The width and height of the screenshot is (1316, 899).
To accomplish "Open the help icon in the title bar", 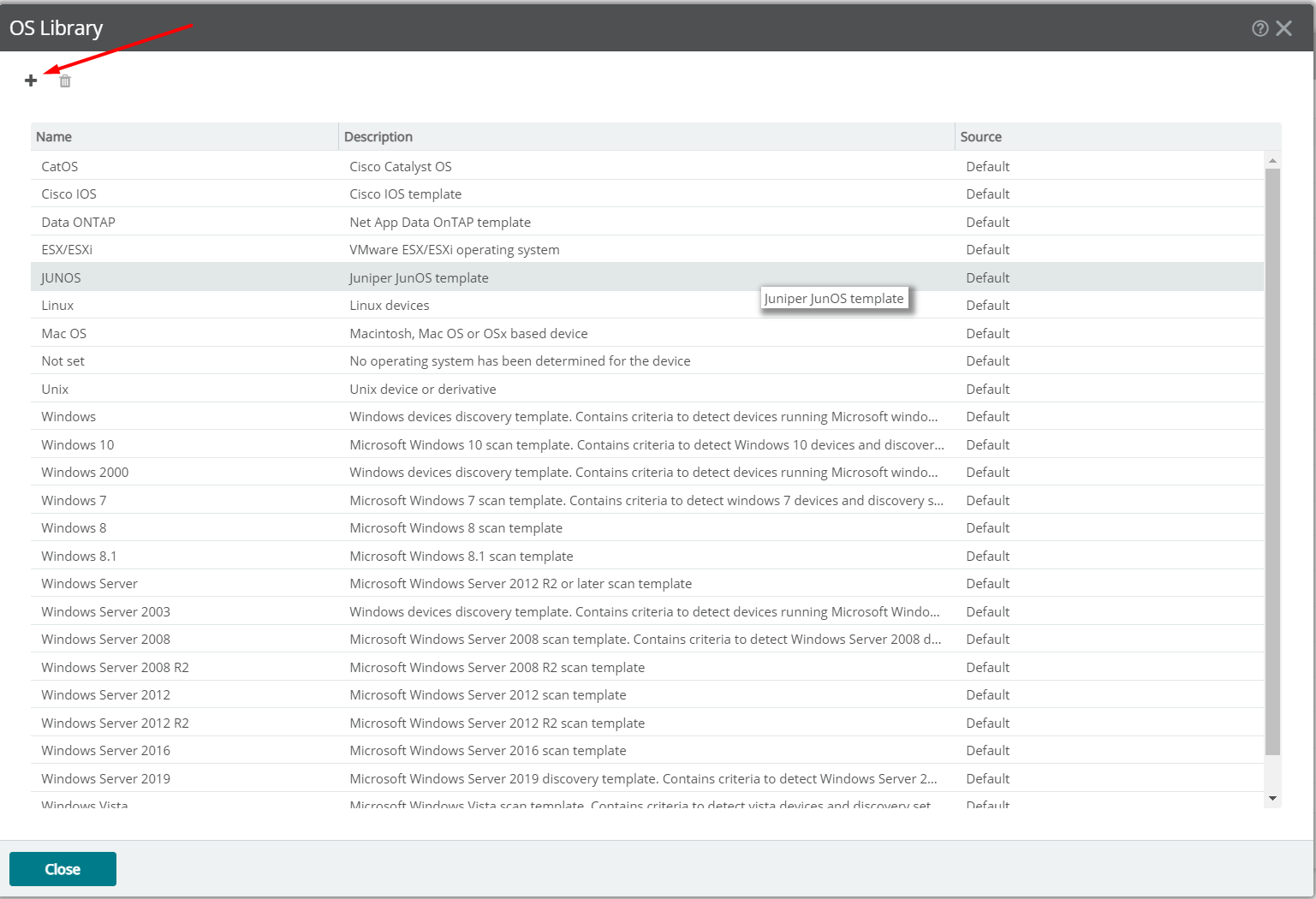I will point(1259,27).
